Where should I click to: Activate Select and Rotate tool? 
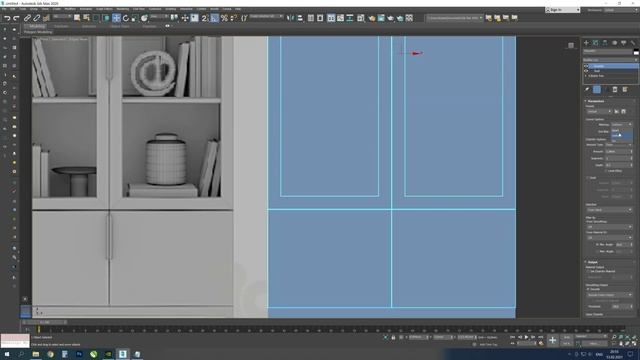click(x=126, y=18)
